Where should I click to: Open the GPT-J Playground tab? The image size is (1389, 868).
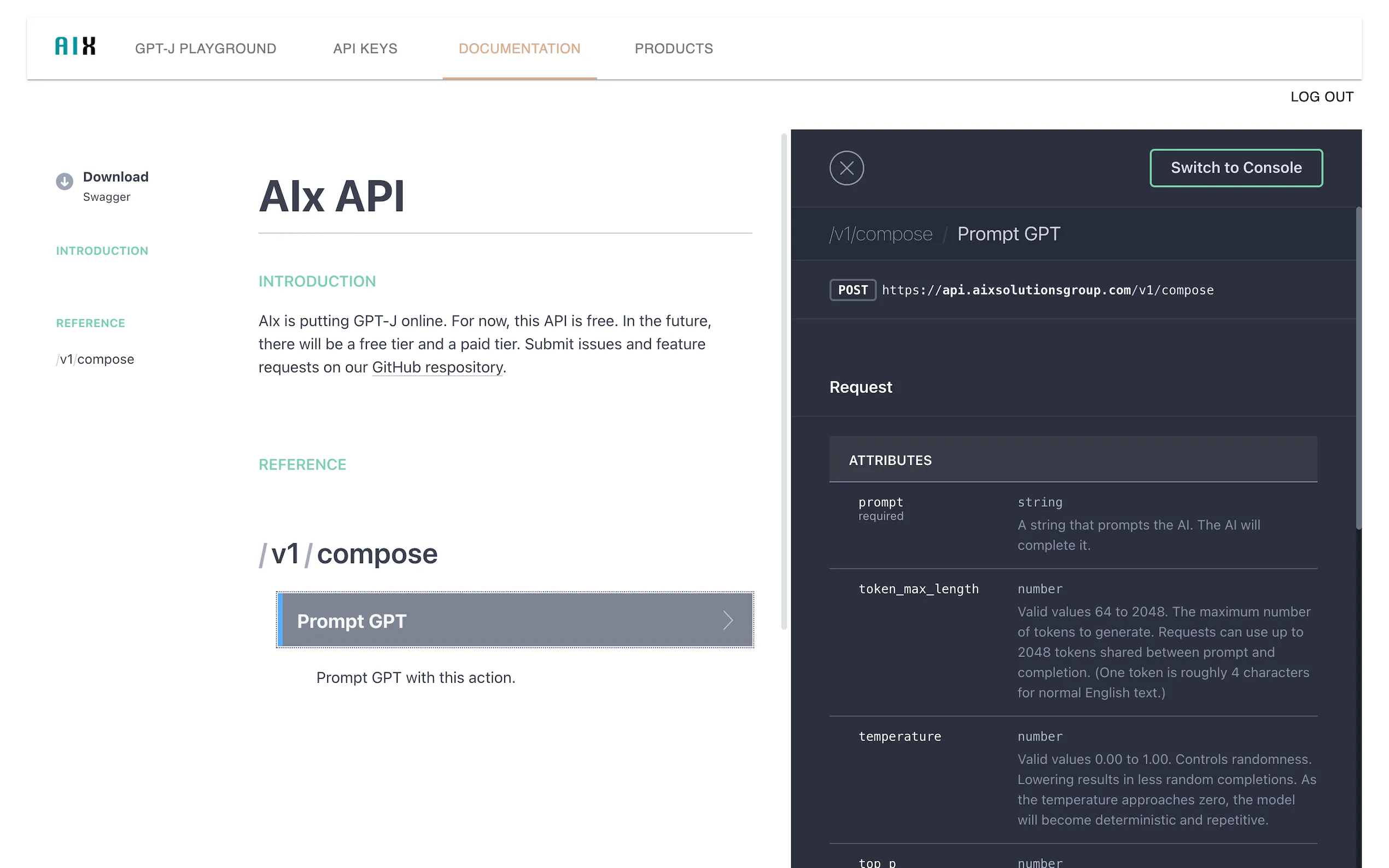point(206,49)
